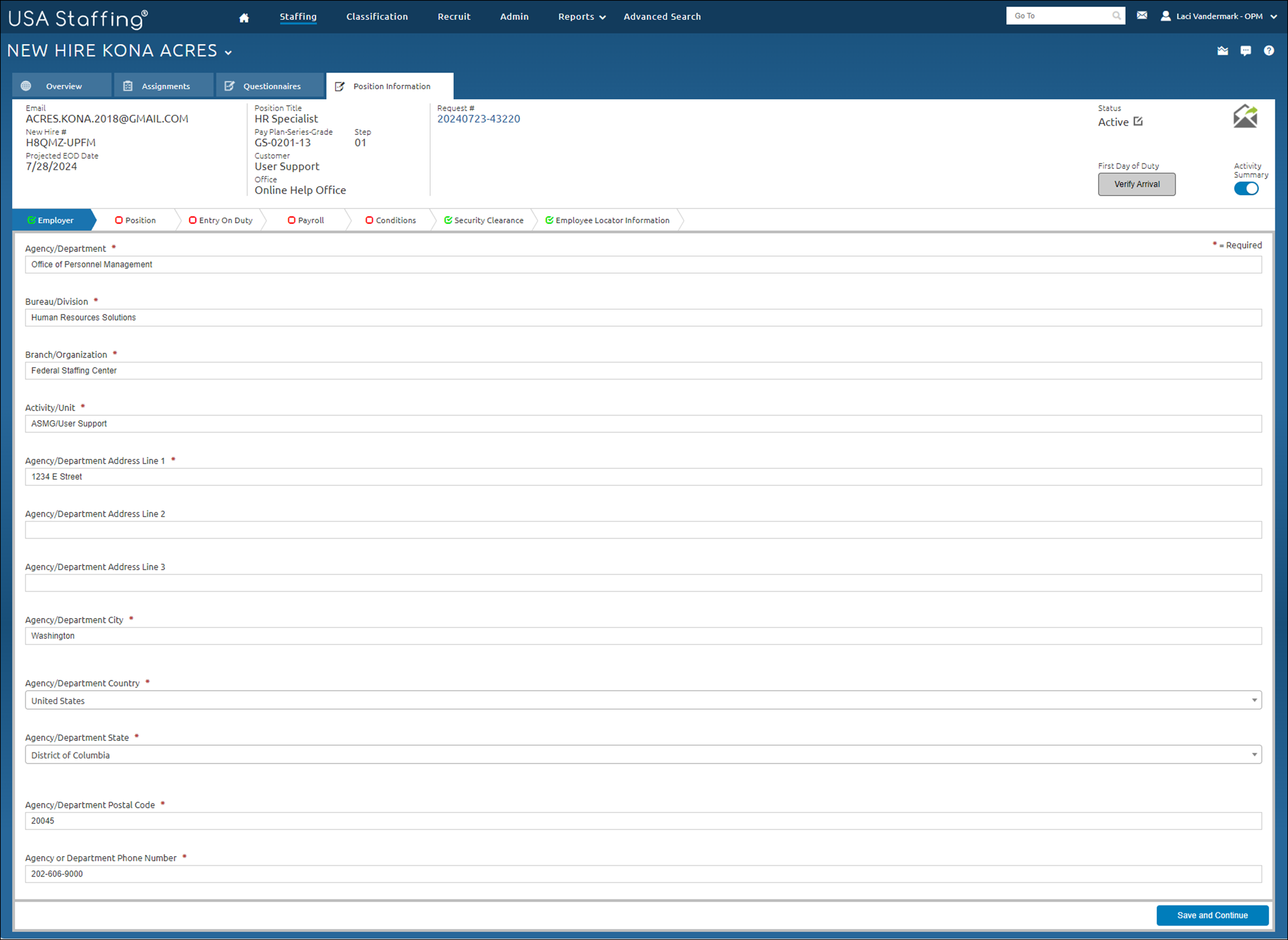Open the help question mark icon

pos(1268,51)
